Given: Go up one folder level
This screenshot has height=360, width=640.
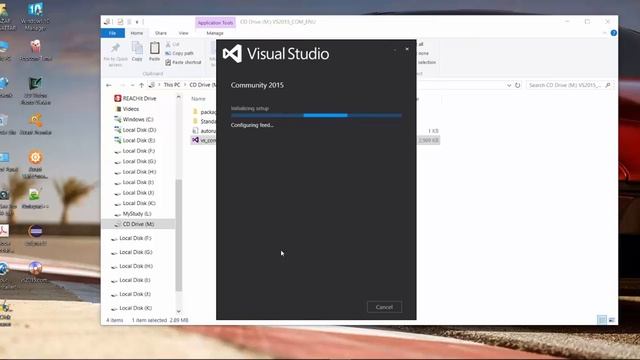Looking at the screenshot, I should point(141,85).
